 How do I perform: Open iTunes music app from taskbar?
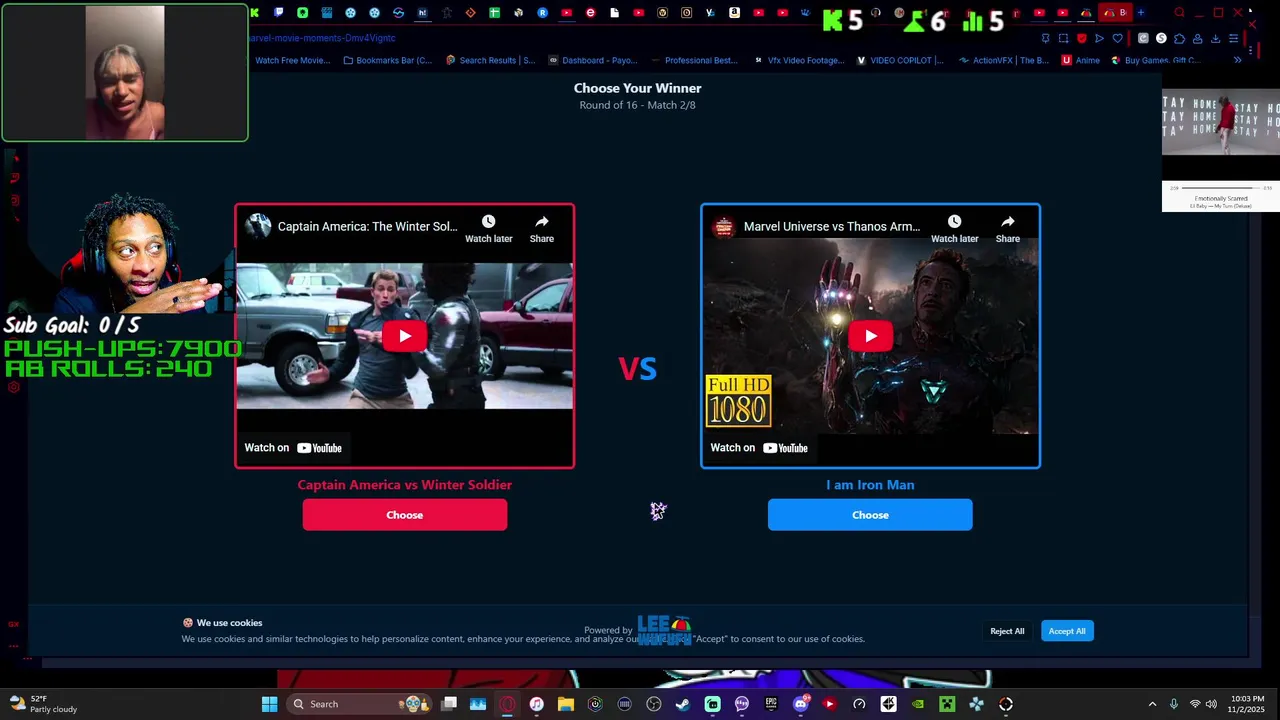pos(537,704)
